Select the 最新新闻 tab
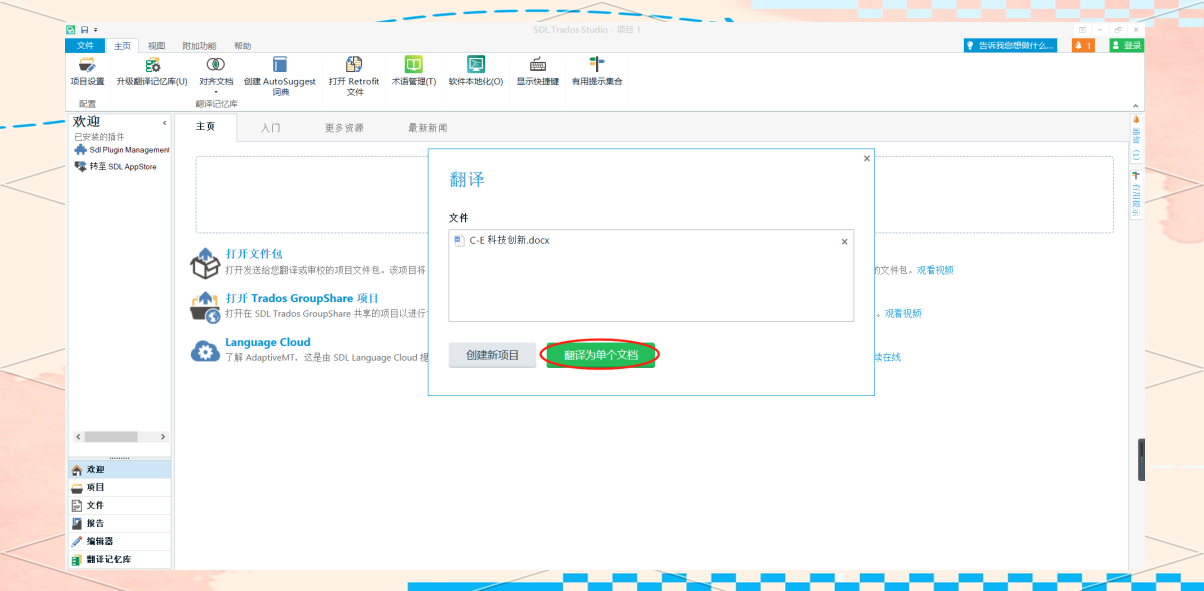The image size is (1204, 591). tap(428, 128)
